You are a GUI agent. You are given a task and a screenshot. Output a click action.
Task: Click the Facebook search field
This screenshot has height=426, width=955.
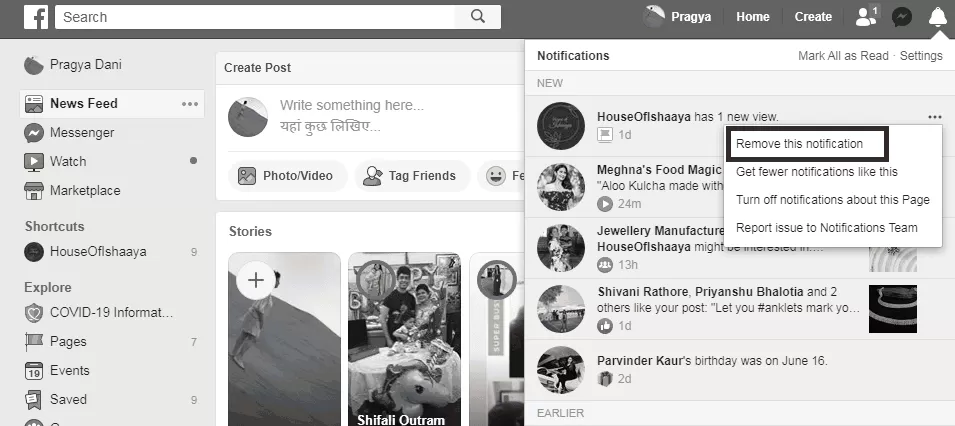point(255,16)
